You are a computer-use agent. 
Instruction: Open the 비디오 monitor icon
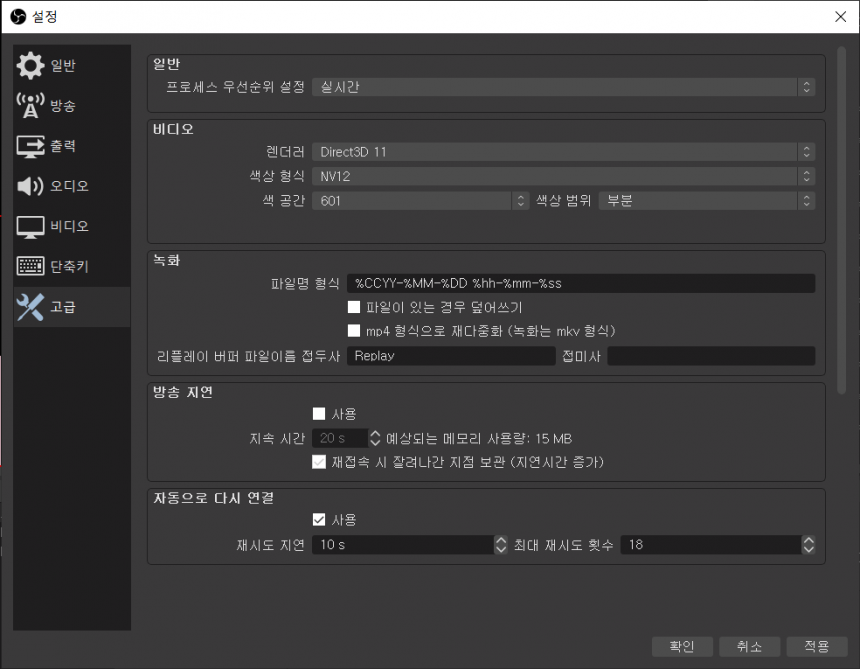pyautogui.click(x=31, y=227)
